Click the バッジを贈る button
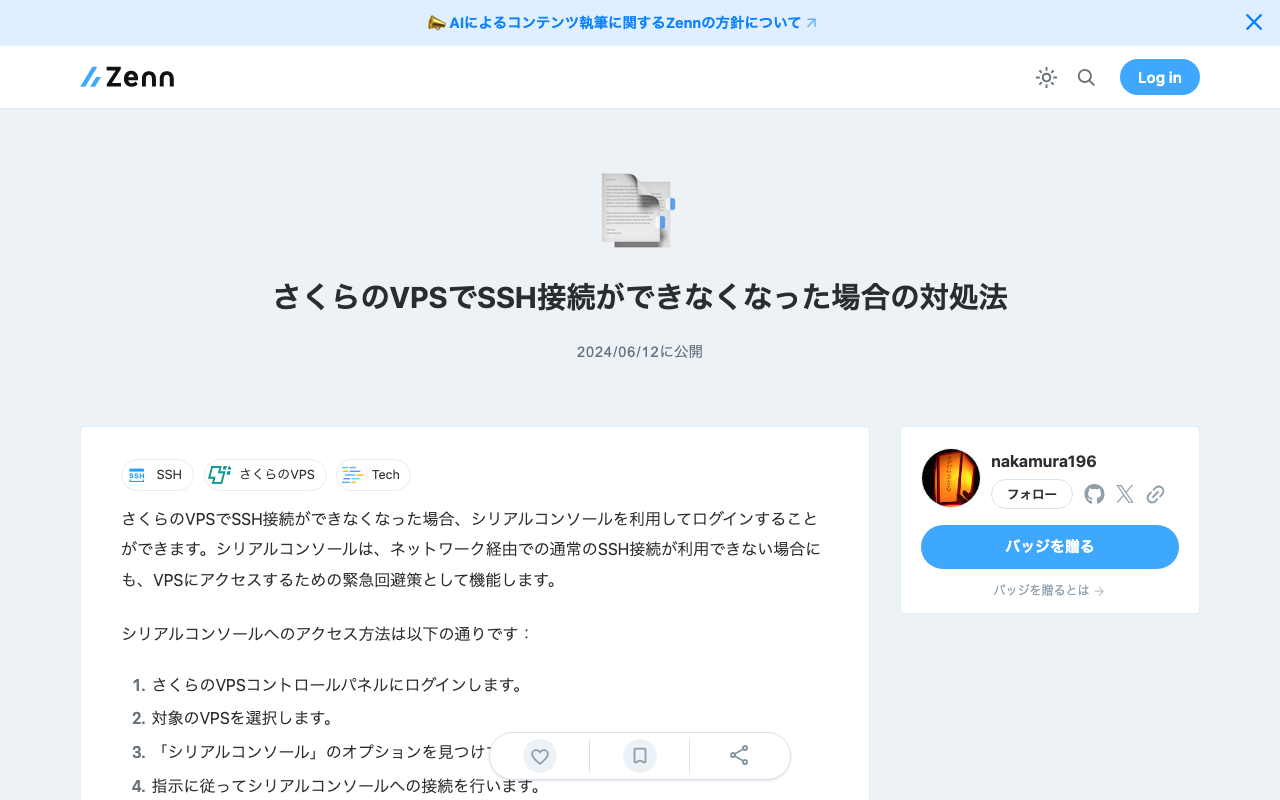Image resolution: width=1280 pixels, height=800 pixels. [x=1049, y=547]
